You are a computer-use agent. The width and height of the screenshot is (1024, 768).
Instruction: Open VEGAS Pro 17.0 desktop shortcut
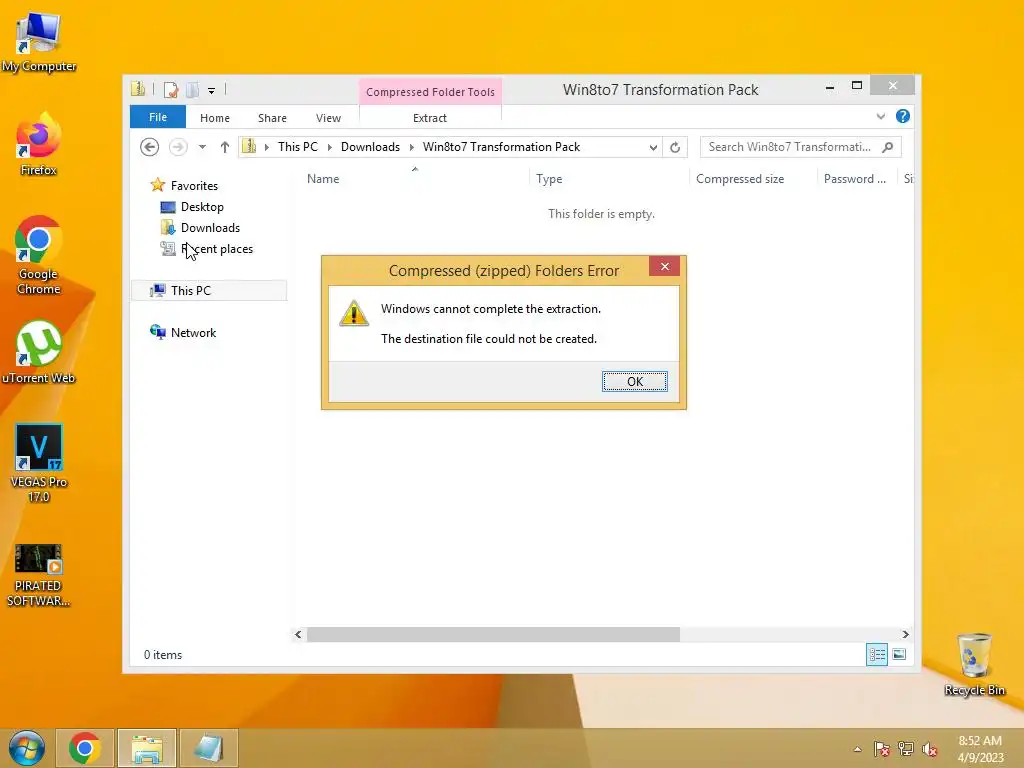39,463
